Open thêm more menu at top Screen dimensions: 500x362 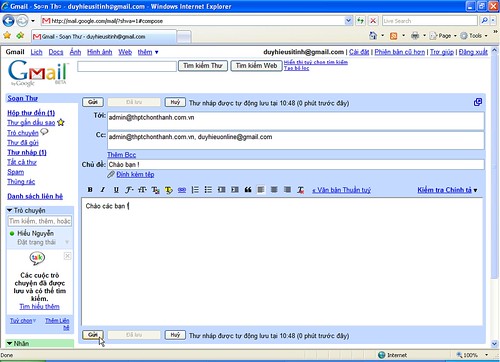pos(148,52)
